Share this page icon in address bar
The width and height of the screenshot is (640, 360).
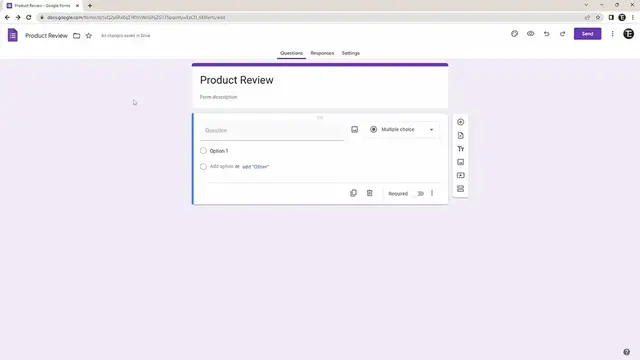pyautogui.click(x=587, y=18)
